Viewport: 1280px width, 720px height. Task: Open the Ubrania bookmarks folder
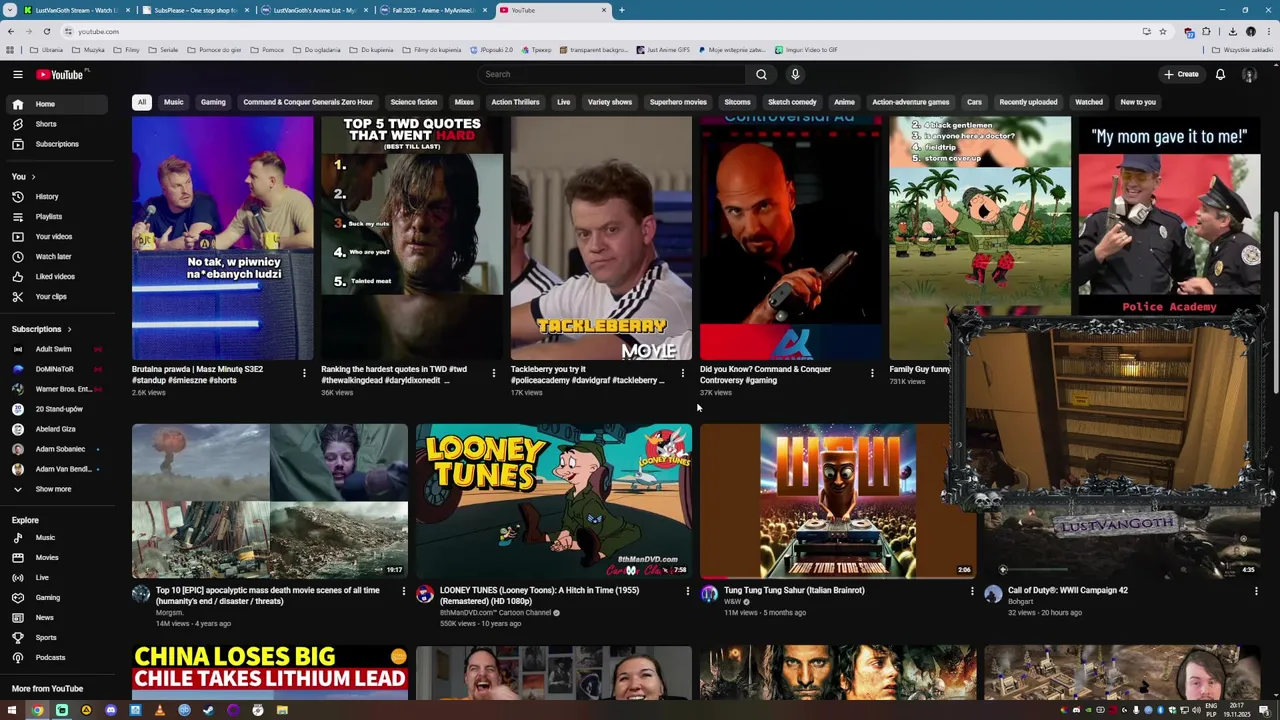pos(46,49)
